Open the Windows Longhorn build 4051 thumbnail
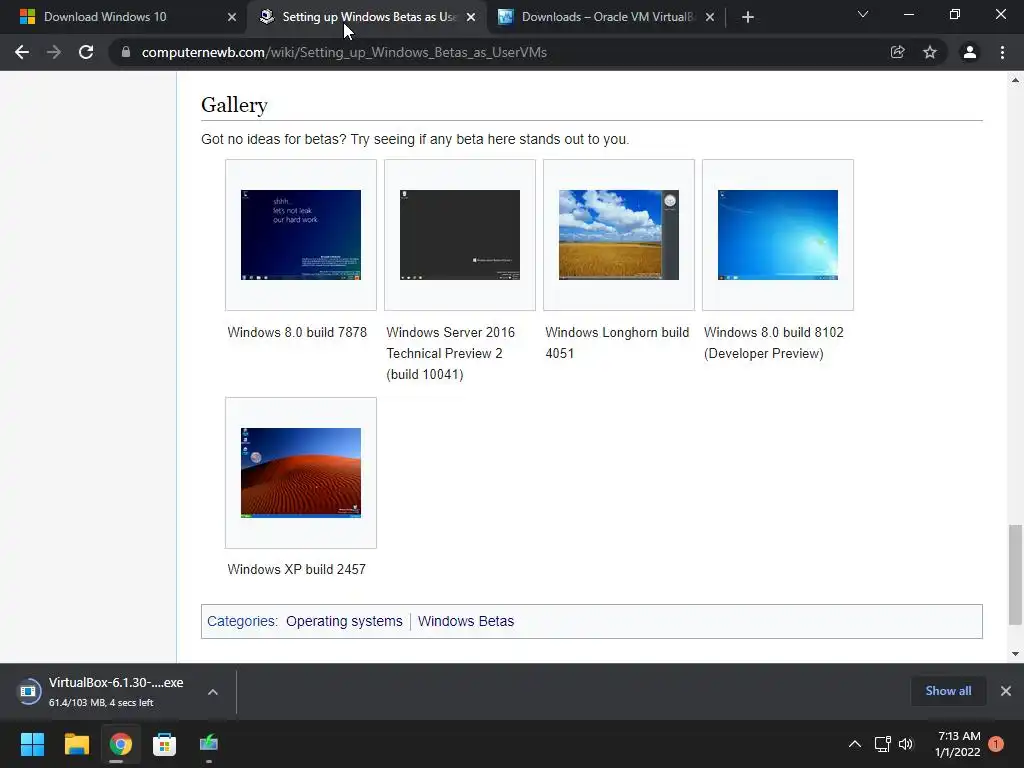 (x=619, y=235)
